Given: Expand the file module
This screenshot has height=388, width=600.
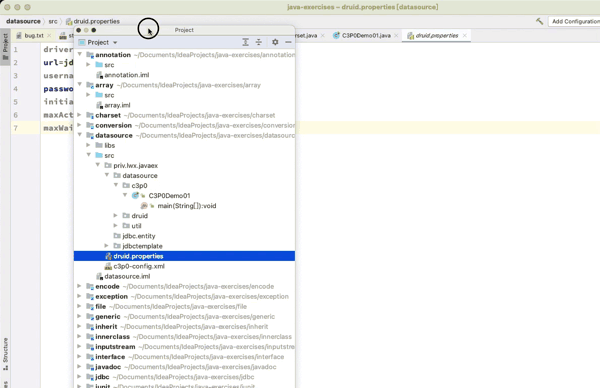Looking at the screenshot, I should (x=79, y=306).
